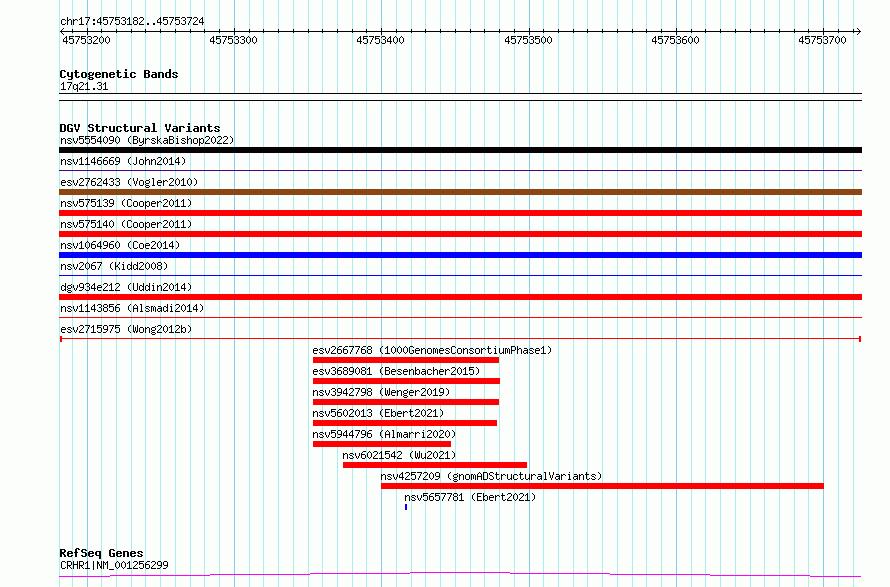
Task: Click the red nsv575139 variant bar
Action: [x=460, y=213]
